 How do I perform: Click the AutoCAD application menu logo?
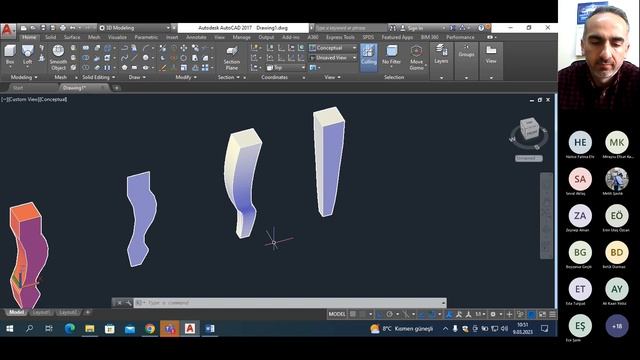click(x=7, y=31)
